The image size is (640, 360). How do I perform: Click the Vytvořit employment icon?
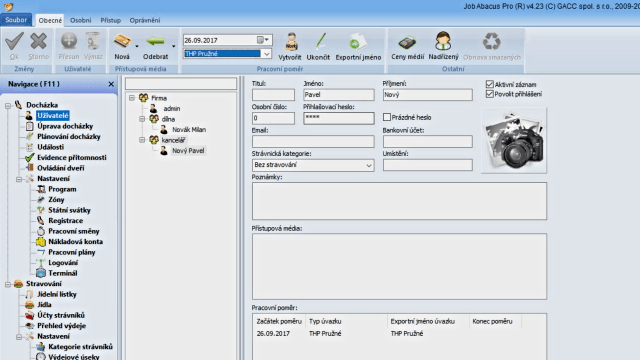point(291,42)
